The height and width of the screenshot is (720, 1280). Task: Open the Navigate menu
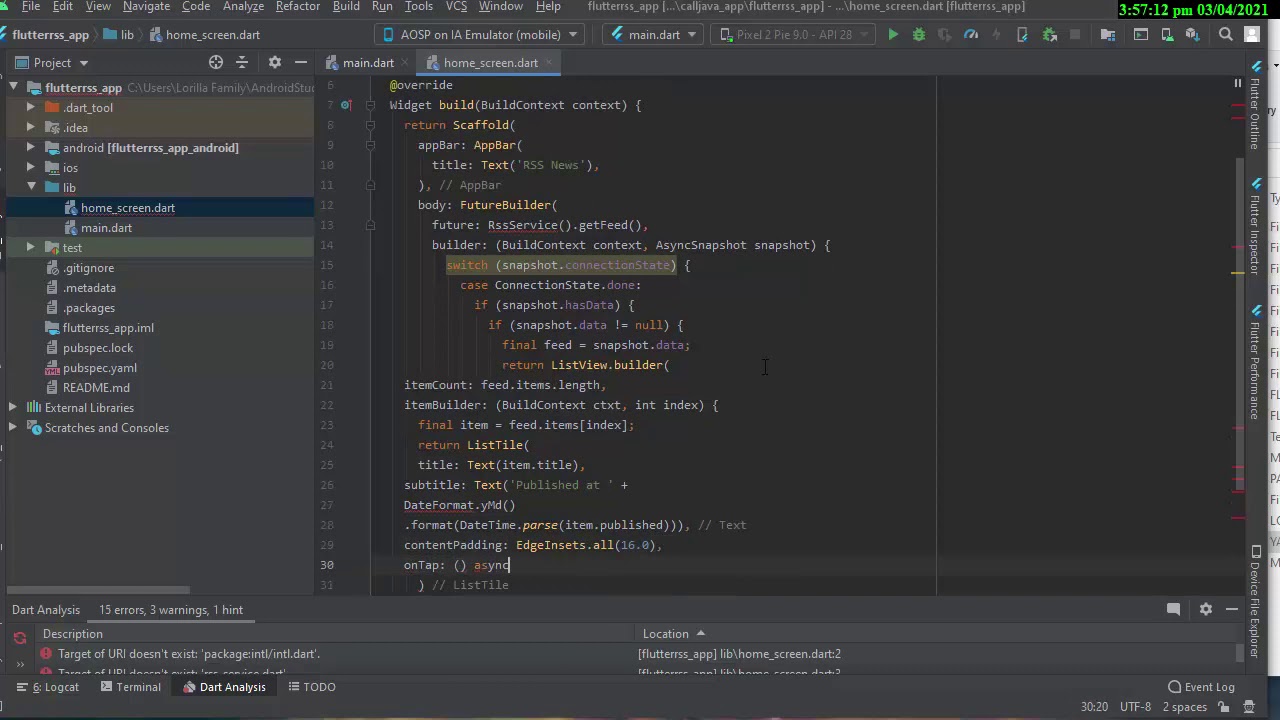point(146,6)
